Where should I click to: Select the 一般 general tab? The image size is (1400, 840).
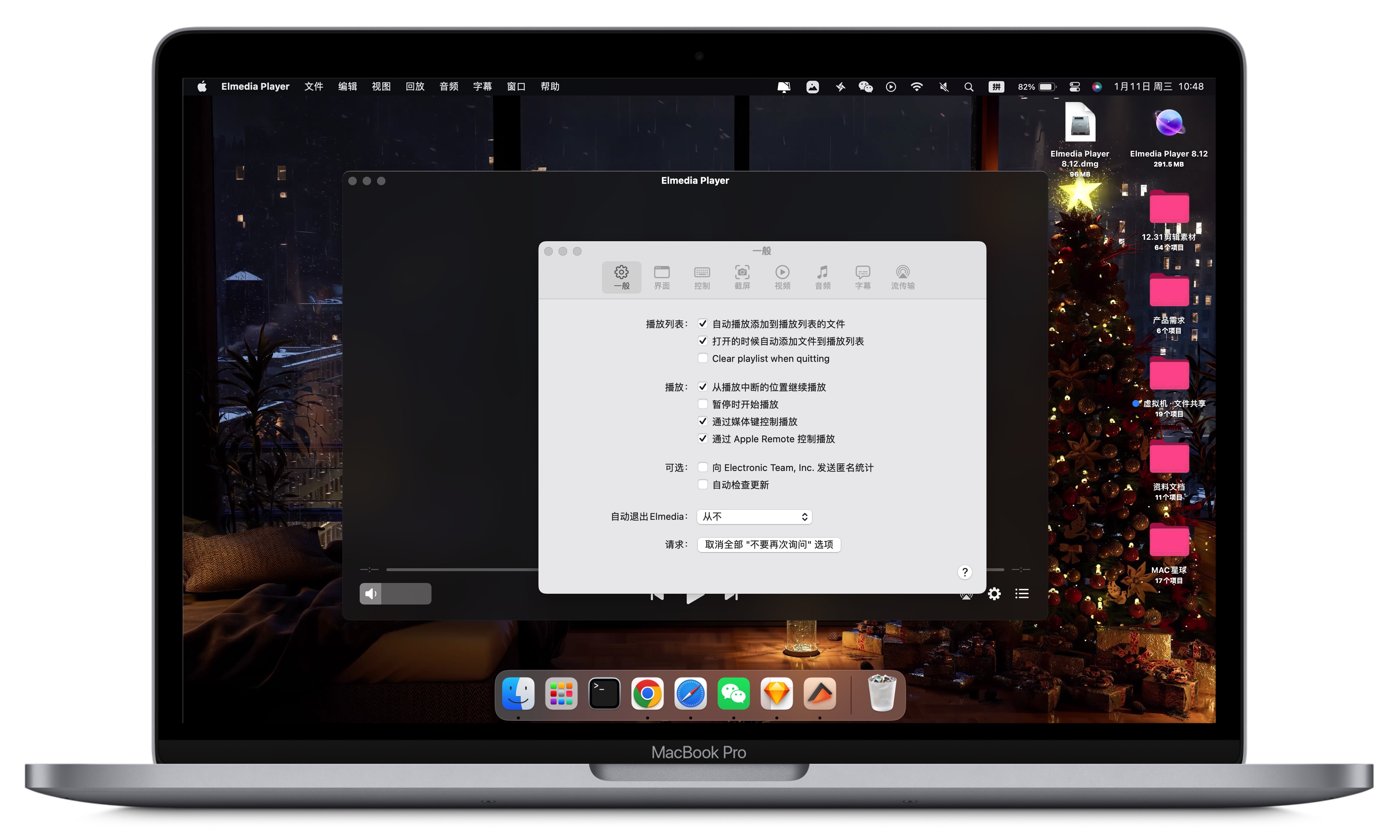[x=621, y=277]
